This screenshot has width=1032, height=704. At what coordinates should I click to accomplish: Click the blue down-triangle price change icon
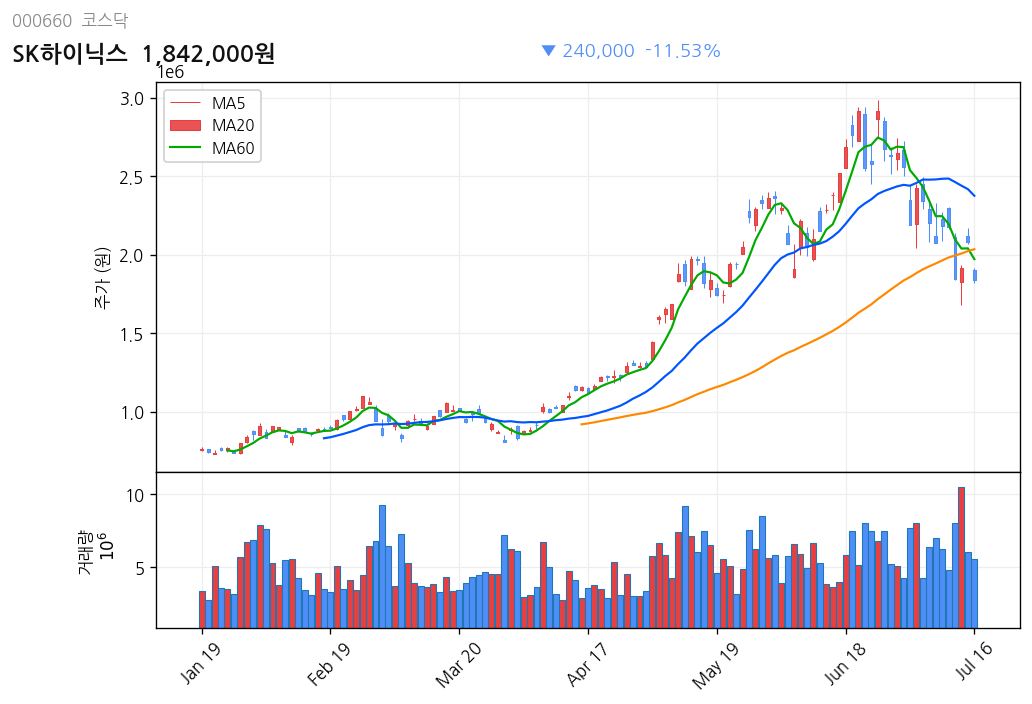[548, 51]
